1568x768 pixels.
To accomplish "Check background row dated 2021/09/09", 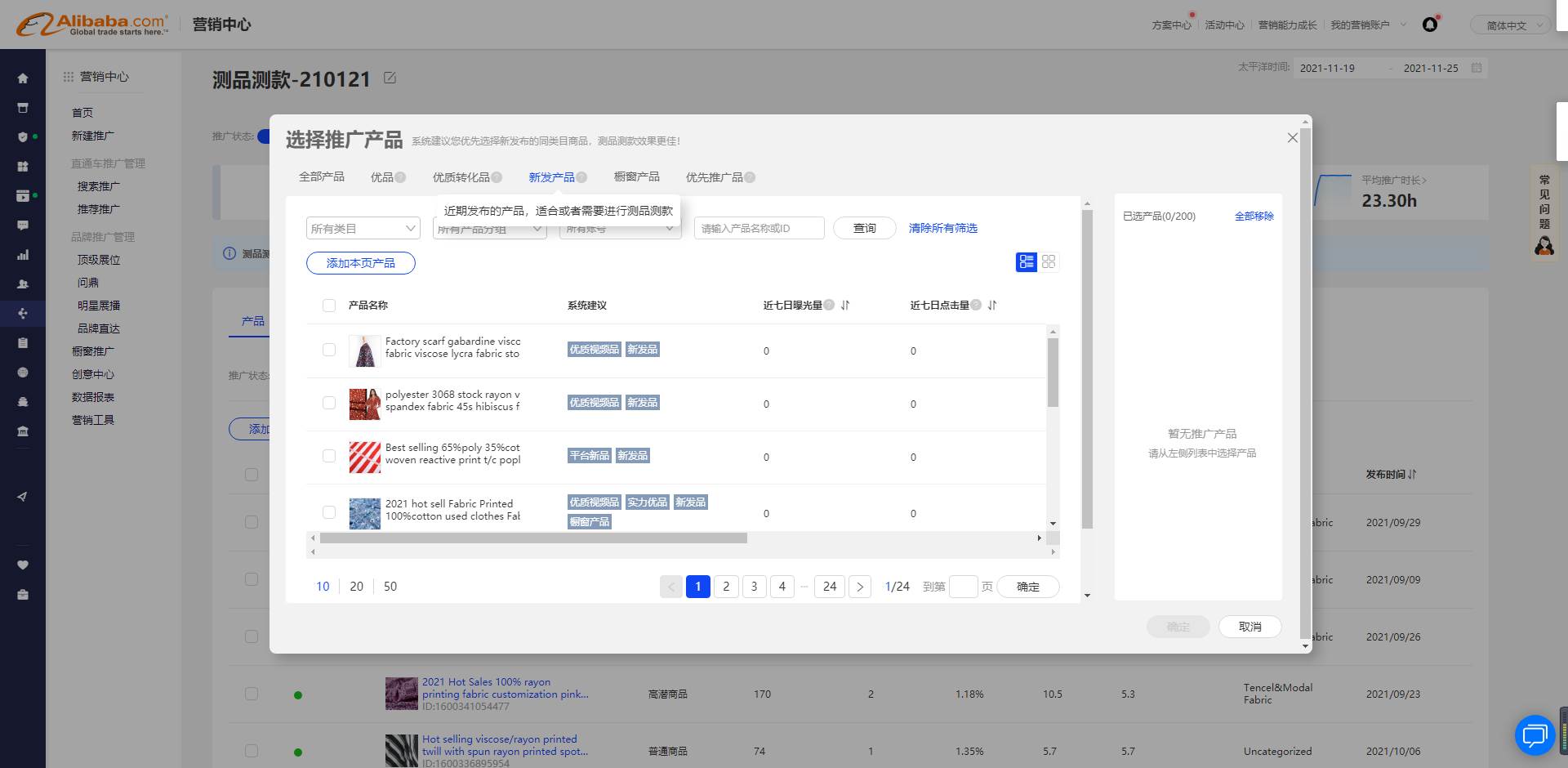I will [252, 579].
